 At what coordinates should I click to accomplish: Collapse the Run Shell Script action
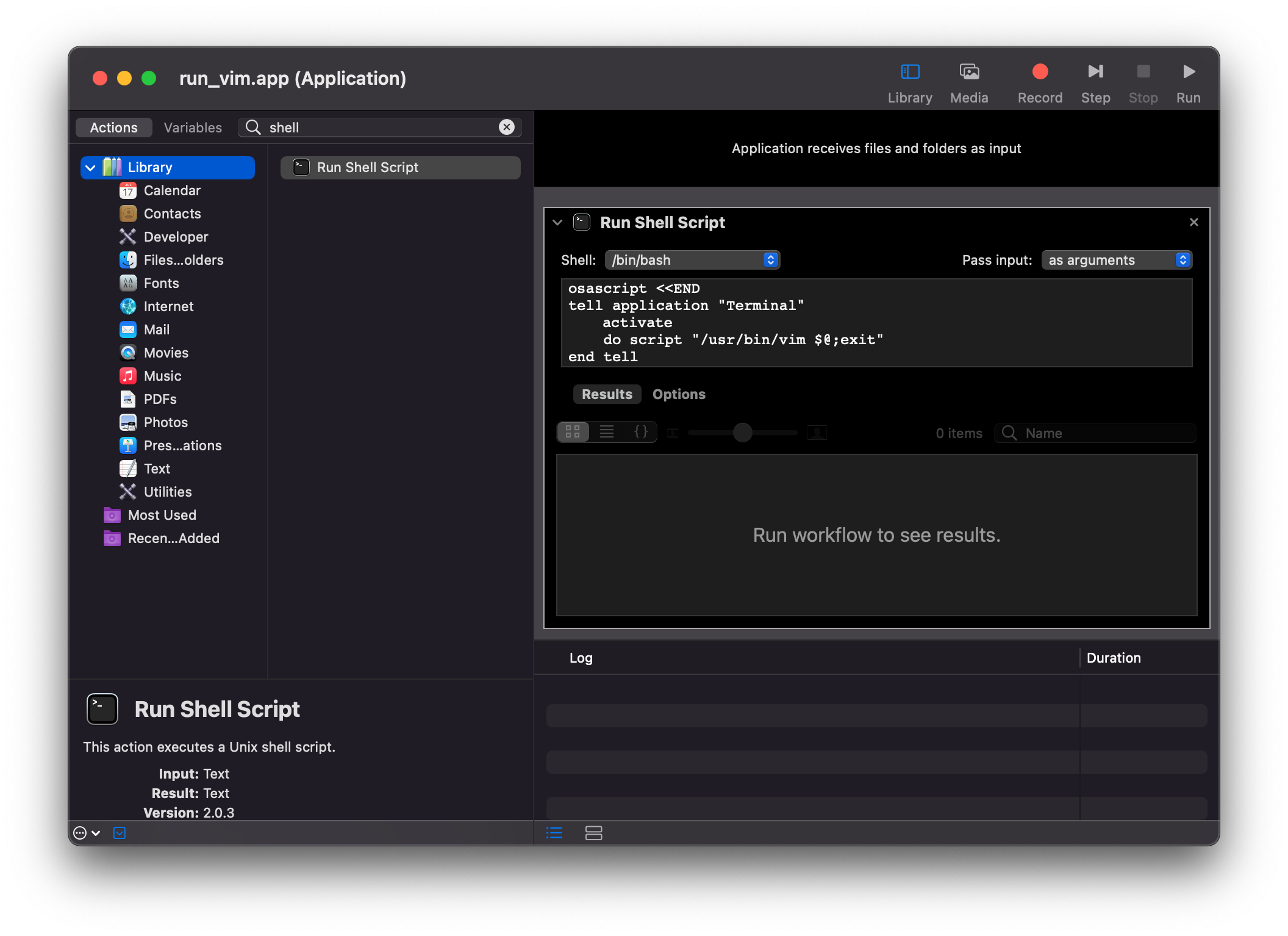click(558, 222)
